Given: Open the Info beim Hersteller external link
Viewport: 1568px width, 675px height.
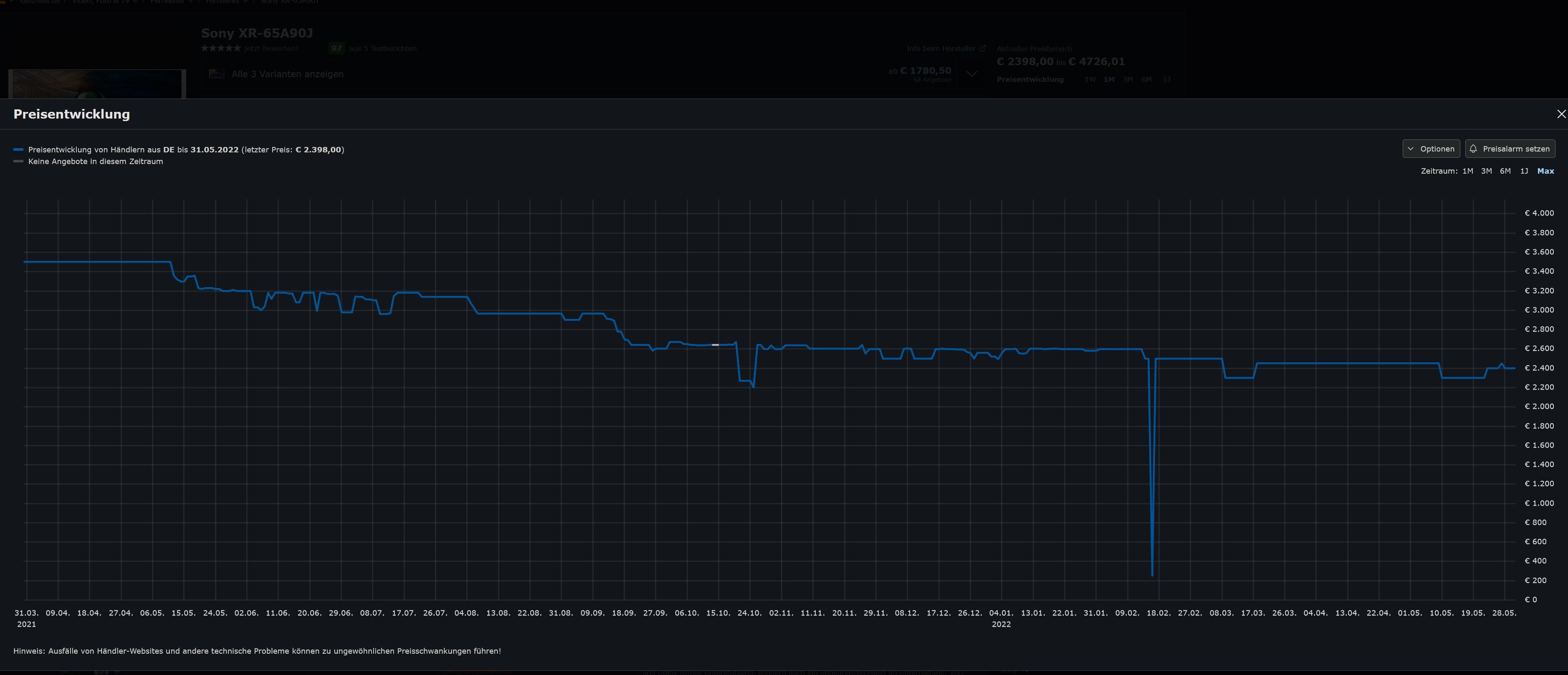Looking at the screenshot, I should (945, 48).
